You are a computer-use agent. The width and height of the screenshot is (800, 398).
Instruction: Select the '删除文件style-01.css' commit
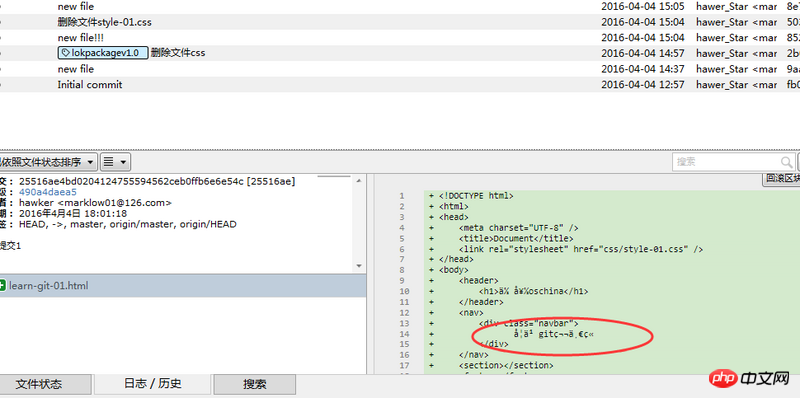(x=105, y=22)
